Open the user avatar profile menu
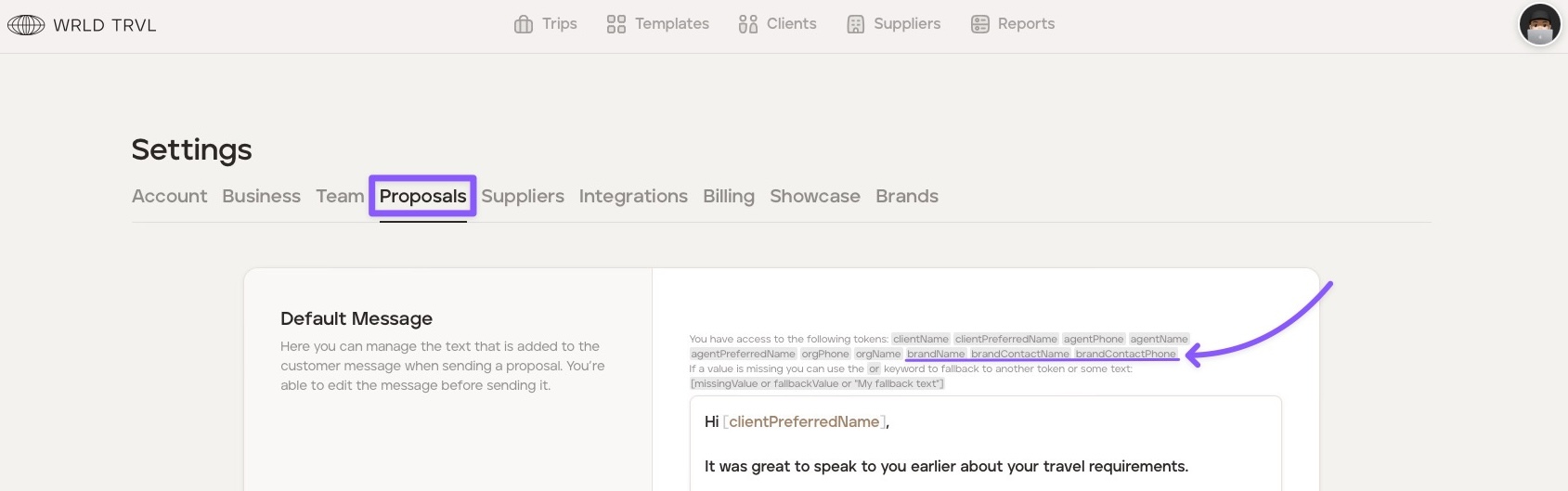Image resolution: width=1568 pixels, height=491 pixels. [1539, 25]
